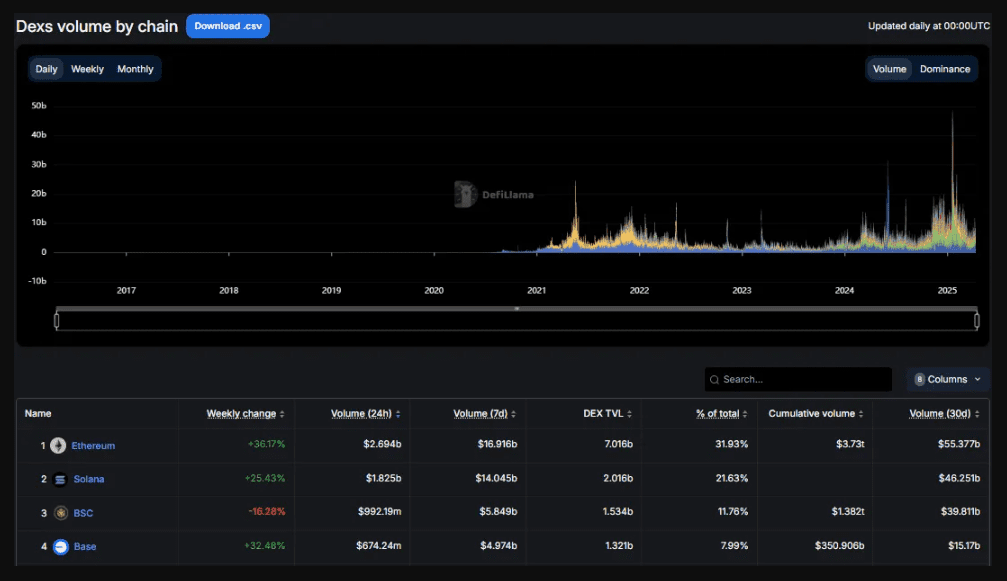Click the left handle of chart range slider

57,320
